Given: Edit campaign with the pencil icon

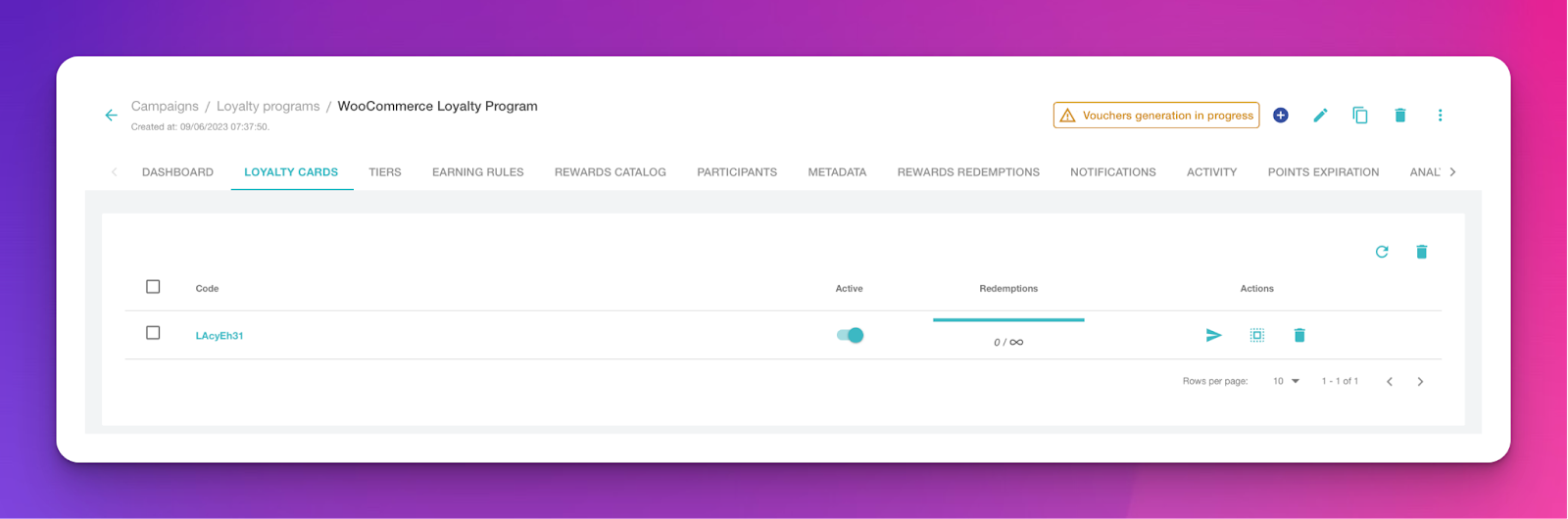Looking at the screenshot, I should (1320, 116).
